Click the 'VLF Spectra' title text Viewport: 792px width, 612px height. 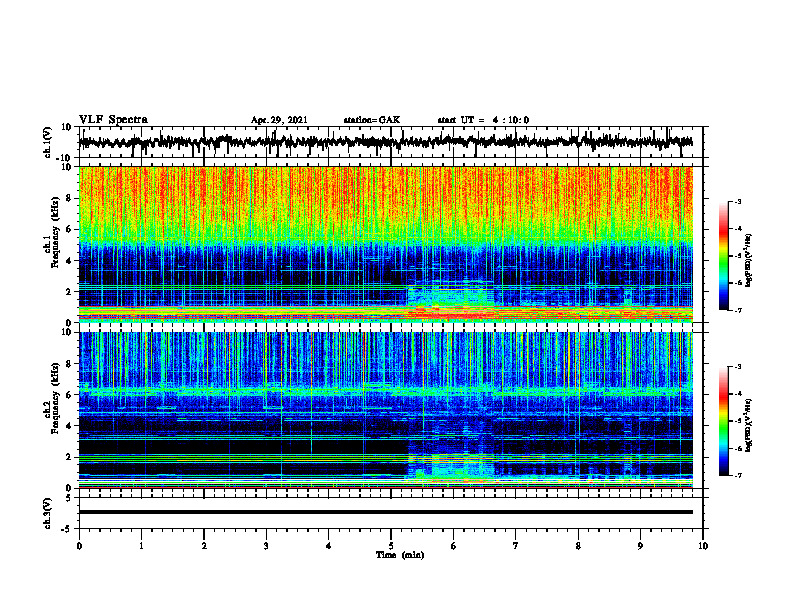tap(113, 120)
